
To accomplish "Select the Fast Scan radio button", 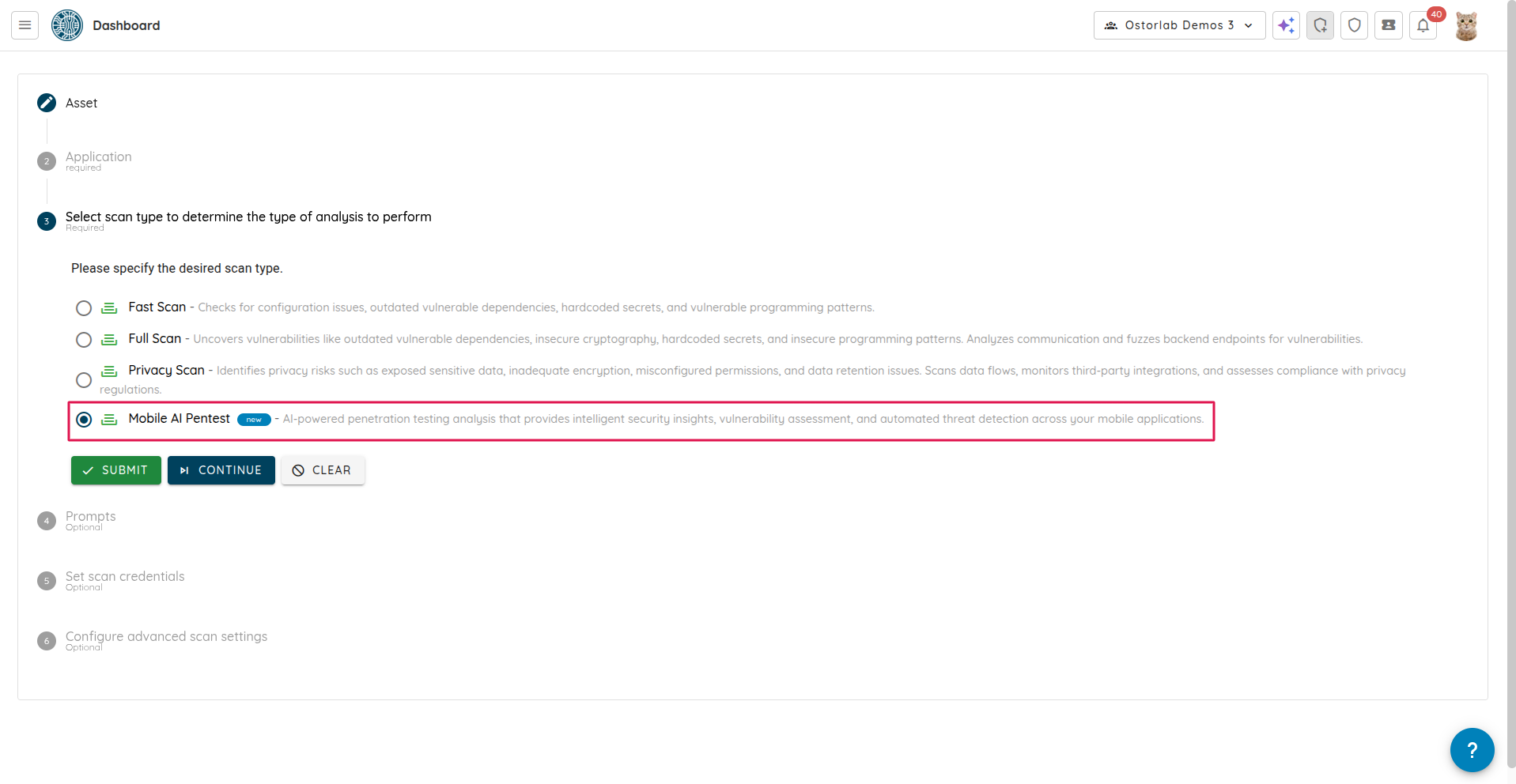I will click(84, 308).
